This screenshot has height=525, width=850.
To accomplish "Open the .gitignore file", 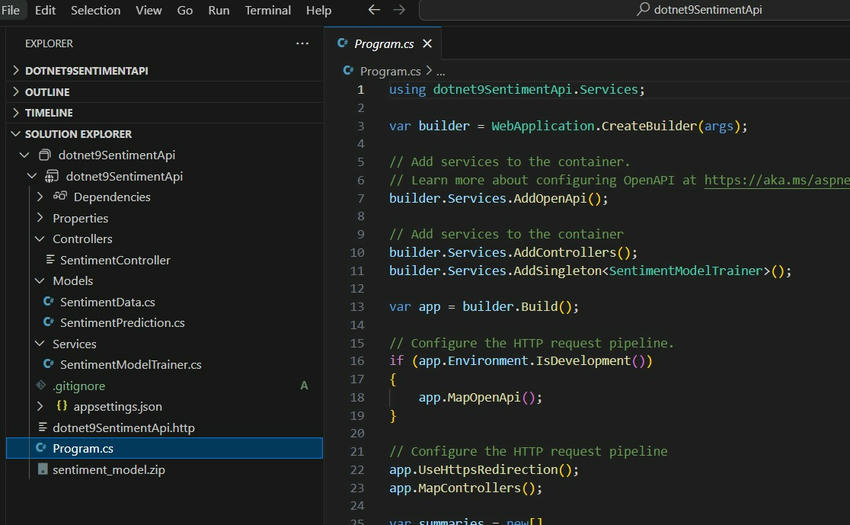I will [79, 386].
